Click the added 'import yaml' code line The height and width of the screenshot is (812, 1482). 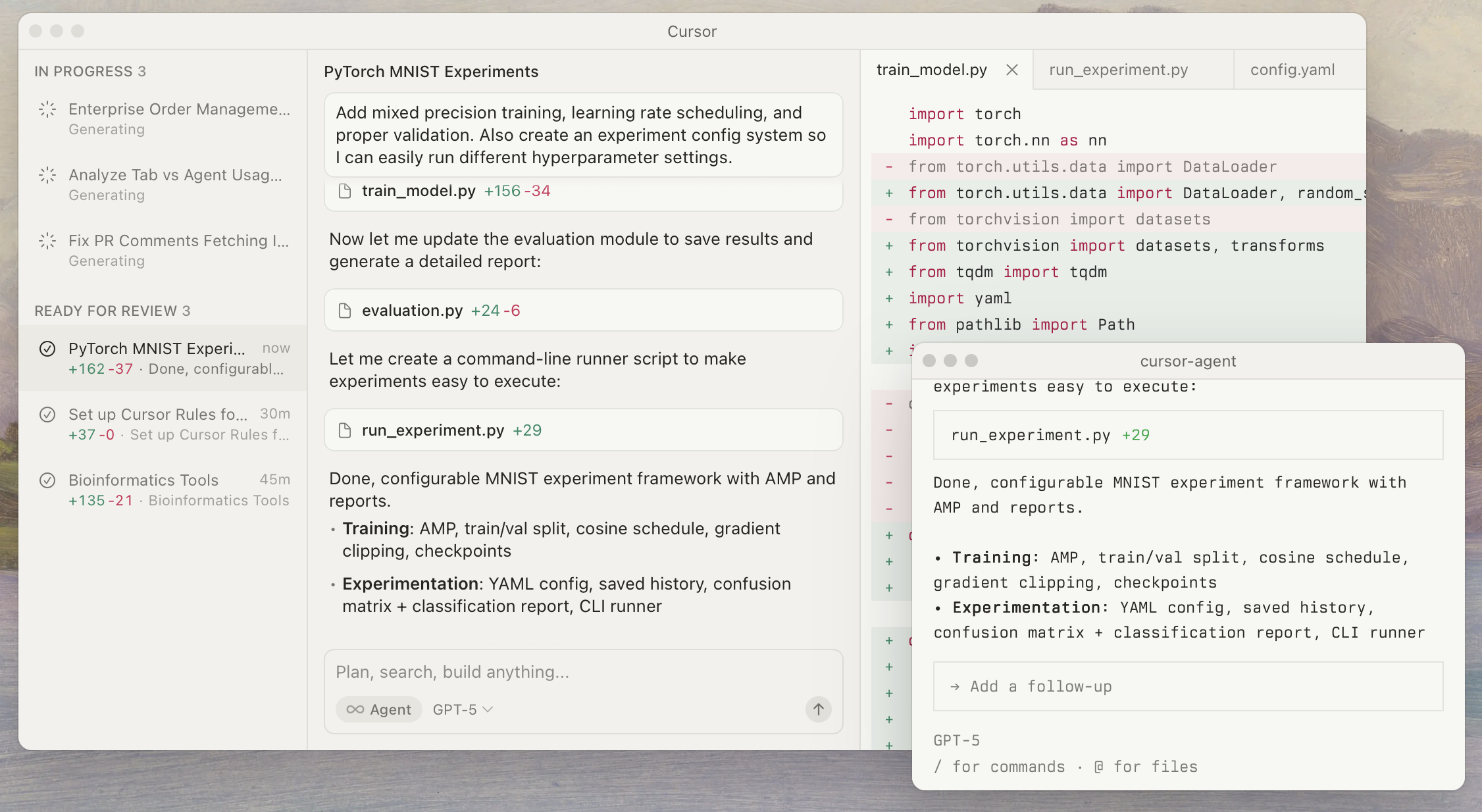click(1118, 298)
